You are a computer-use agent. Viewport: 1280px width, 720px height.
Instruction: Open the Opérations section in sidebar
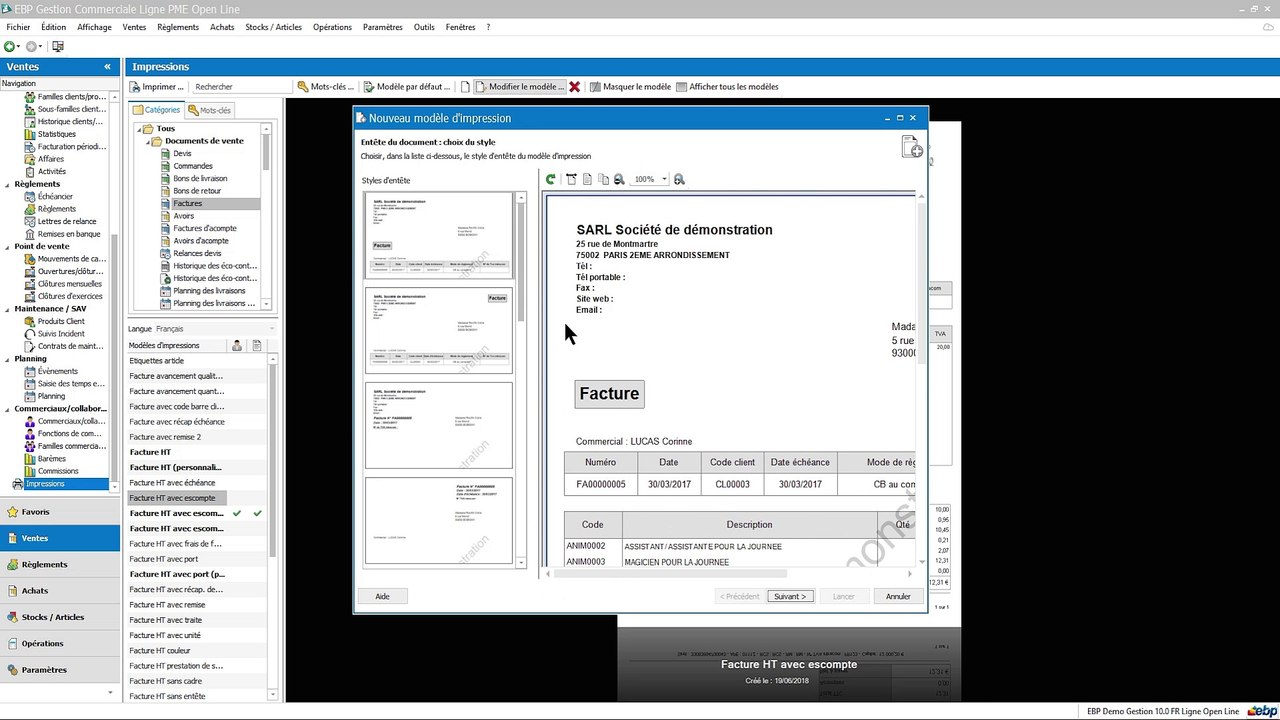(60, 643)
